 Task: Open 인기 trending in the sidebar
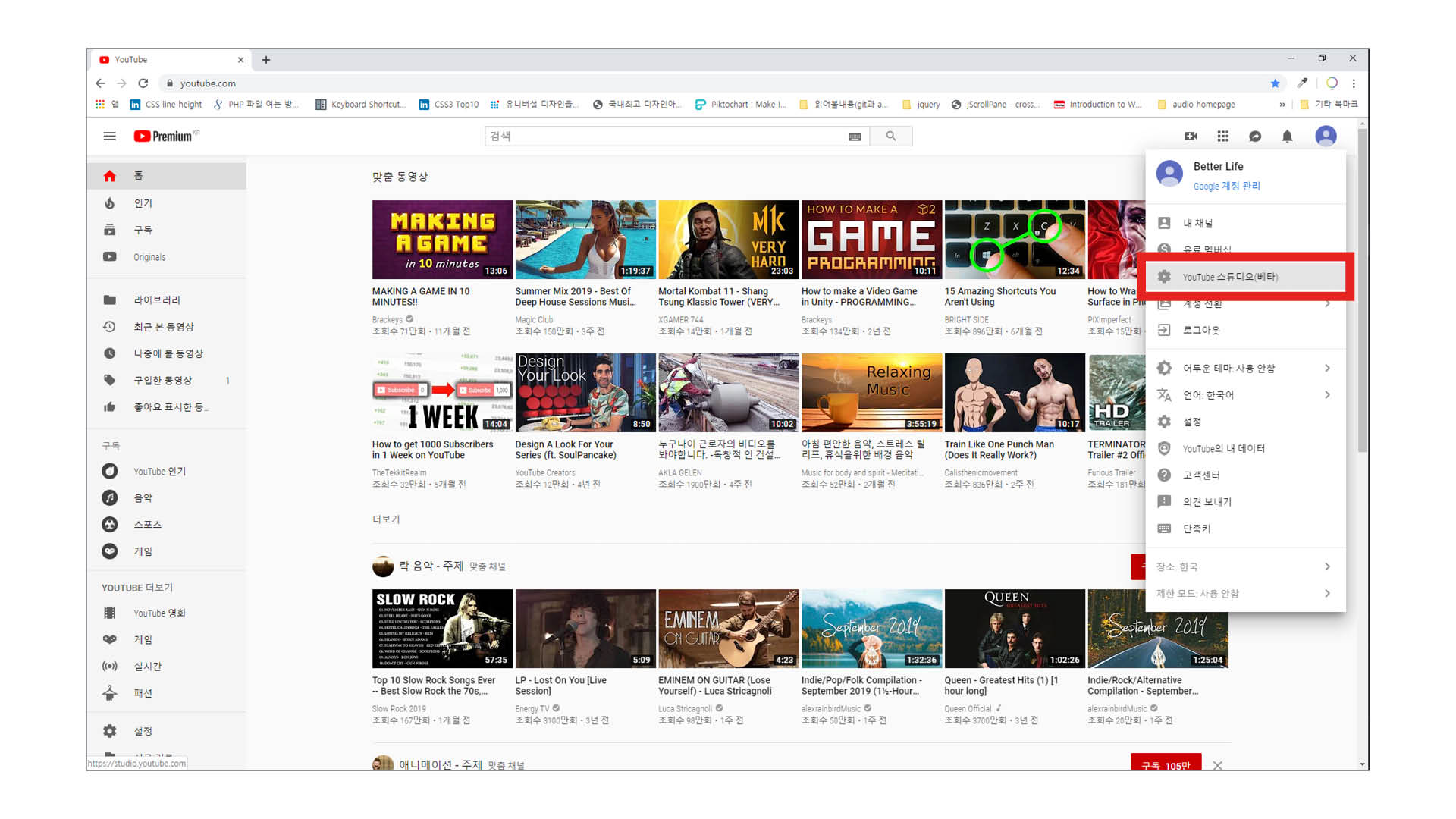tap(166, 203)
